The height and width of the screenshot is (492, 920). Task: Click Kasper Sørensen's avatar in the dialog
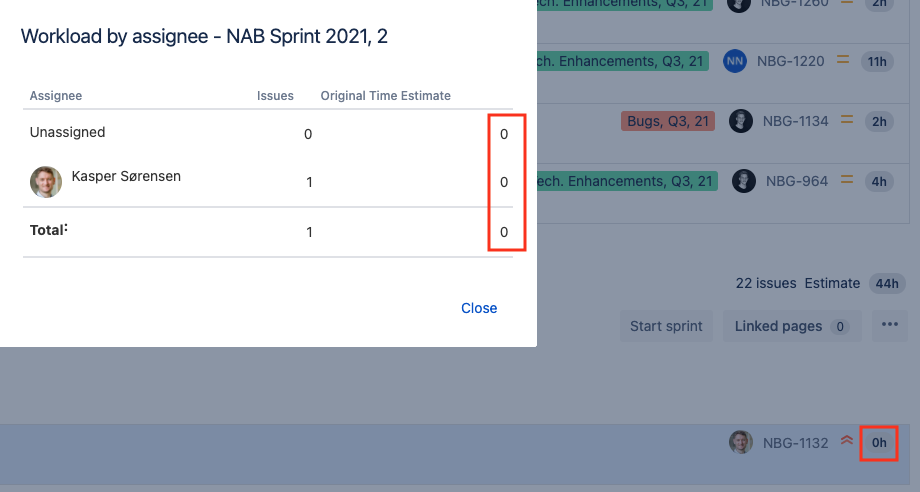[46, 182]
